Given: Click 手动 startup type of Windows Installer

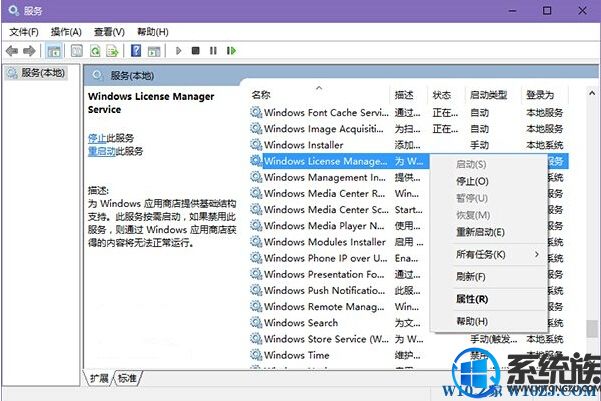Looking at the screenshot, I should tap(479, 145).
